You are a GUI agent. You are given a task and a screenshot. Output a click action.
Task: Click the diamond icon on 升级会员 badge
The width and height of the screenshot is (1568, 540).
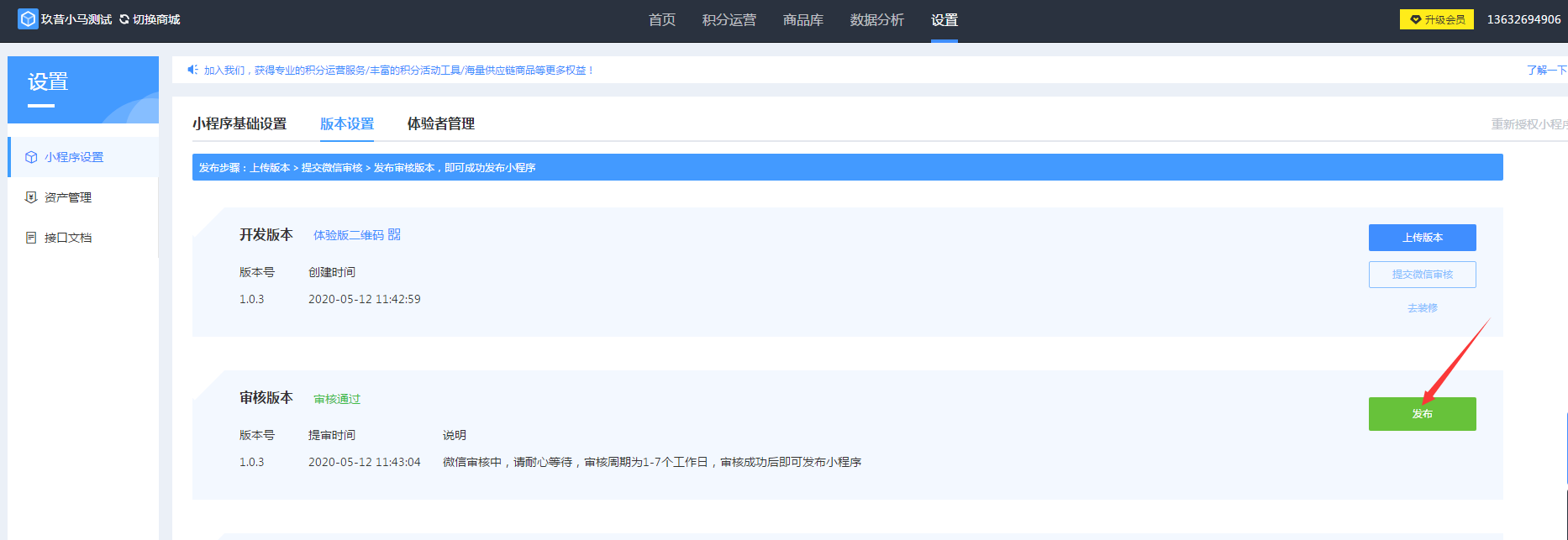click(1416, 19)
